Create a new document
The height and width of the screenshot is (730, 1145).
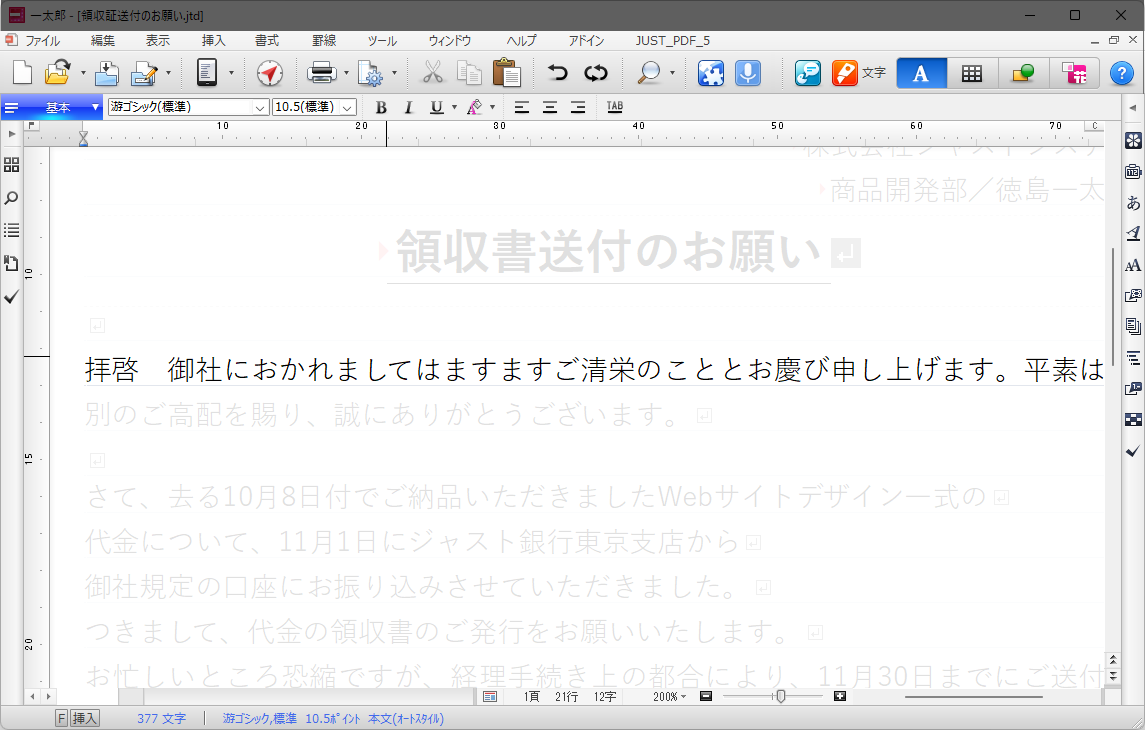tap(21, 72)
